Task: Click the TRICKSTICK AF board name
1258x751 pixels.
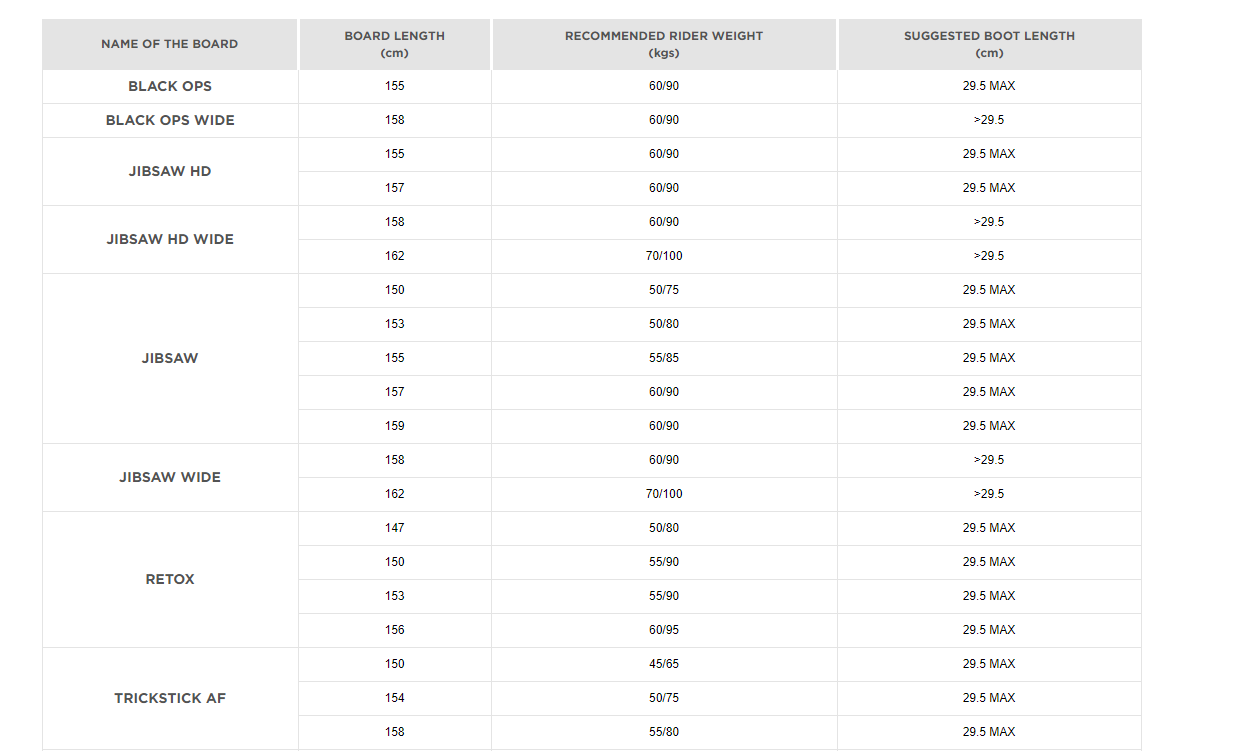Action: pos(170,698)
